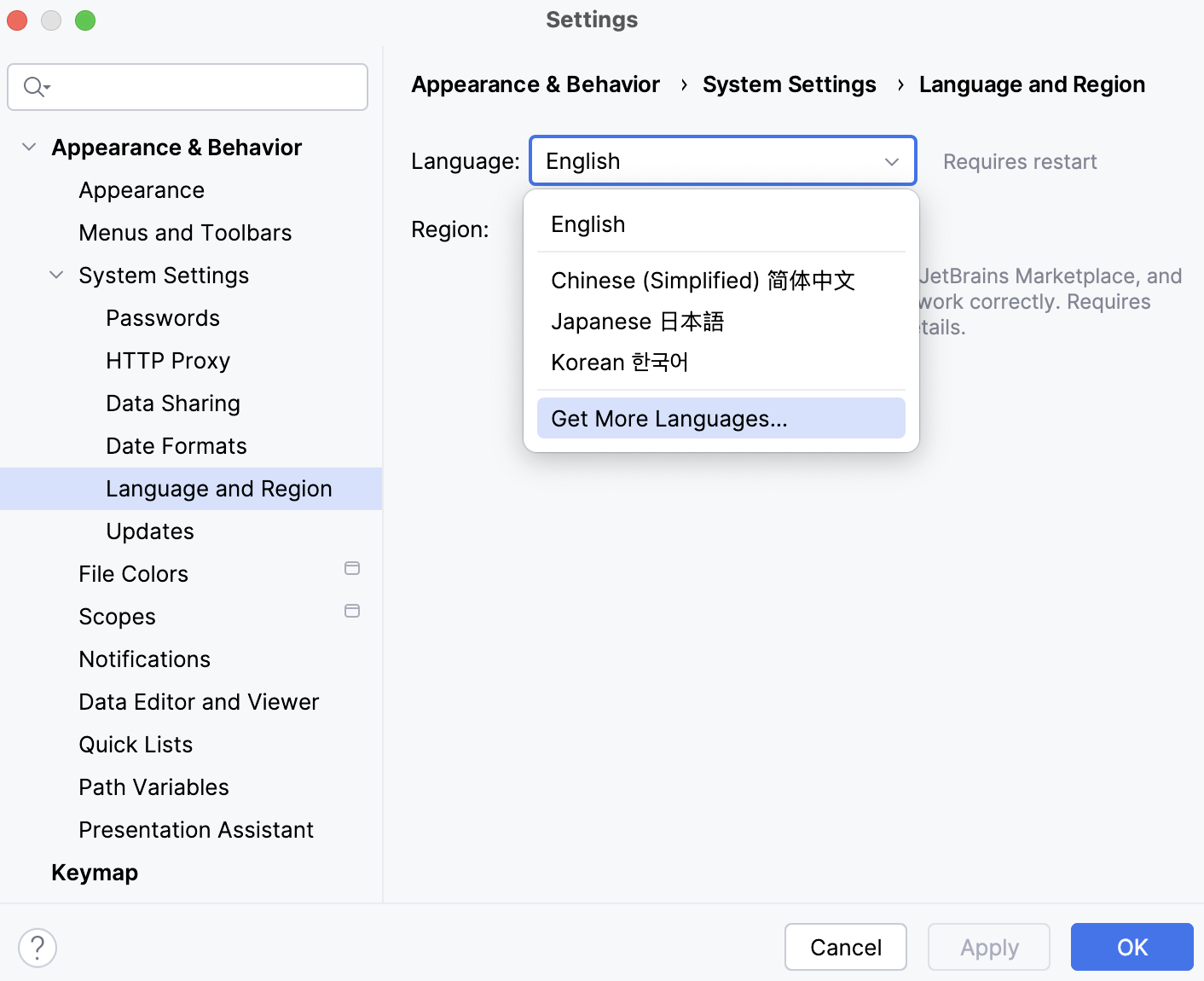Open the Language combo box
The width and height of the screenshot is (1204, 981).
point(892,161)
